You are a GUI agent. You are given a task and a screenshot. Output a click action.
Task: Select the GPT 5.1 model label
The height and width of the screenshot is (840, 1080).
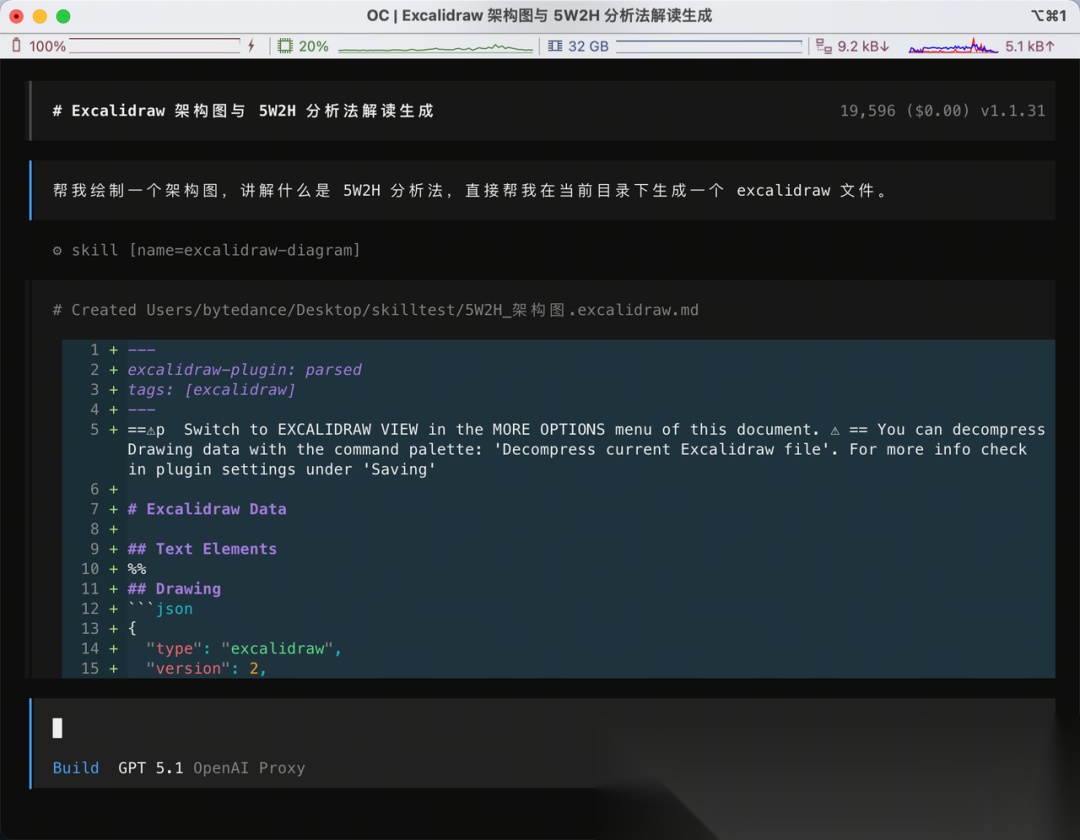(x=150, y=768)
